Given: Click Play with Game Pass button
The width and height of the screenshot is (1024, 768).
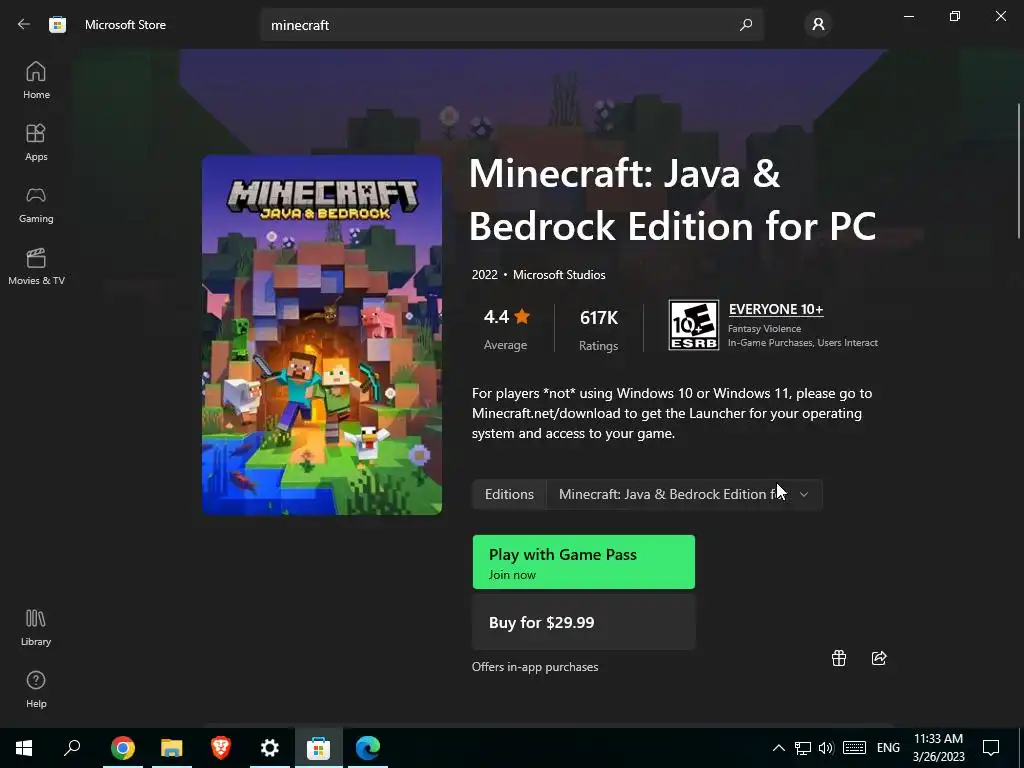Looking at the screenshot, I should coord(584,562).
